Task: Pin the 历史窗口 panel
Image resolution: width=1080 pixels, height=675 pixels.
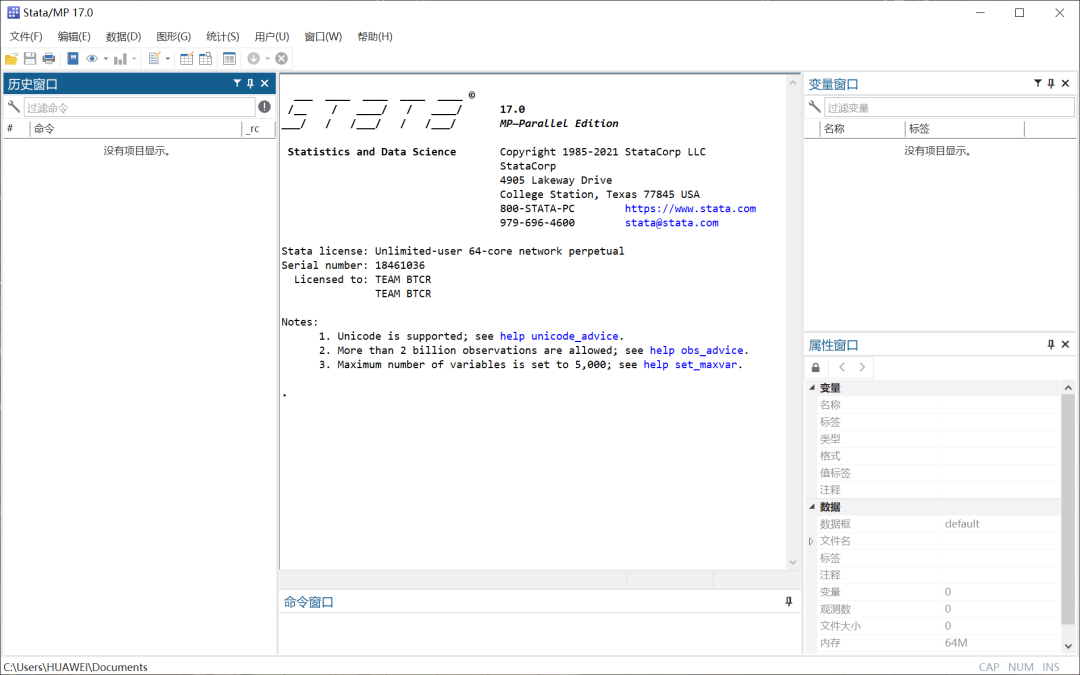Action: tap(251, 83)
